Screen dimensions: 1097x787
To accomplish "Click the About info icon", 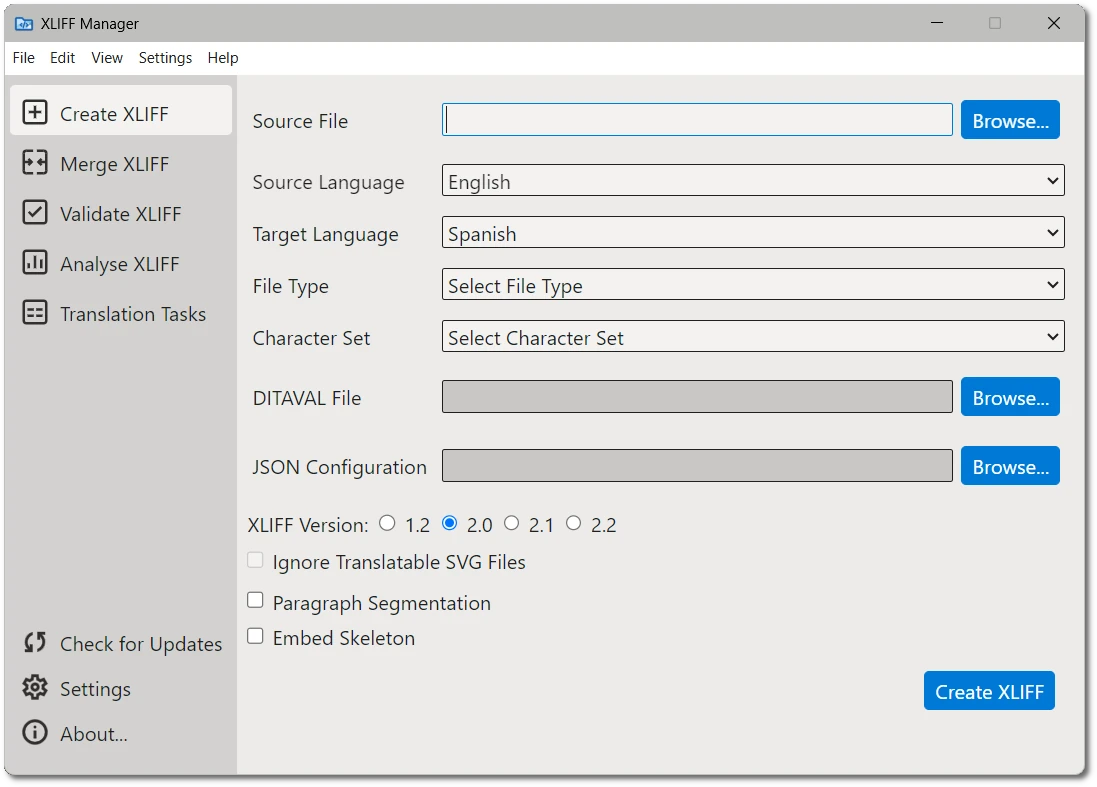I will 35,732.
